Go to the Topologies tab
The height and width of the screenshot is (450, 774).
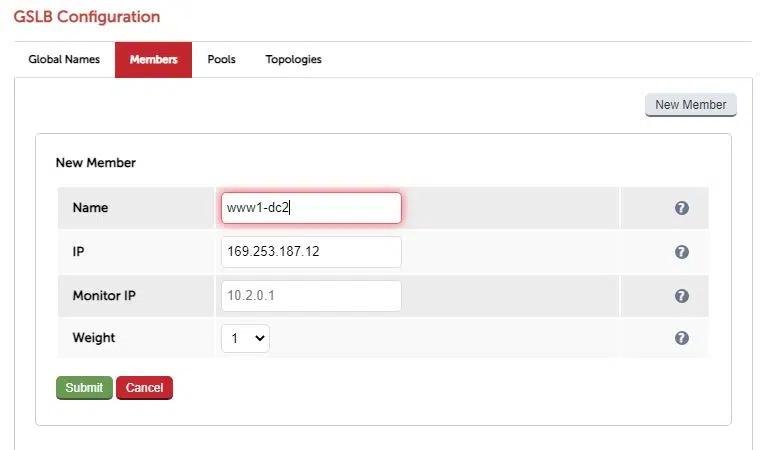[293, 59]
